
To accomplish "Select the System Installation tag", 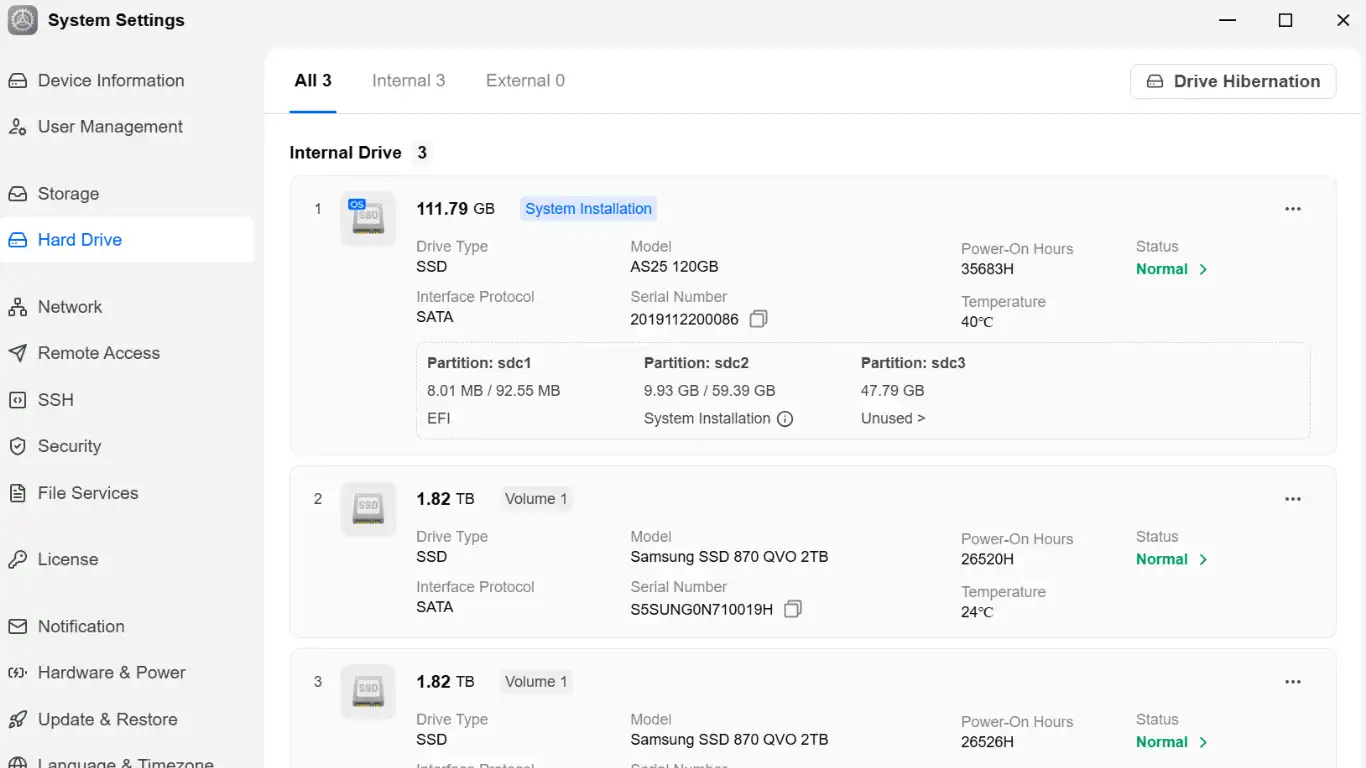I will [588, 209].
